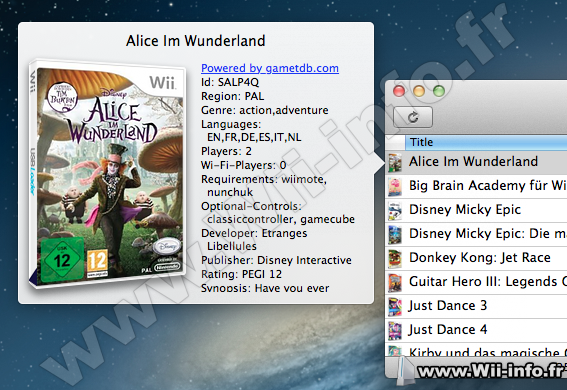The height and width of the screenshot is (390, 567).
Task: Click Just Dance 4 cover thumbnail
Action: (395, 330)
